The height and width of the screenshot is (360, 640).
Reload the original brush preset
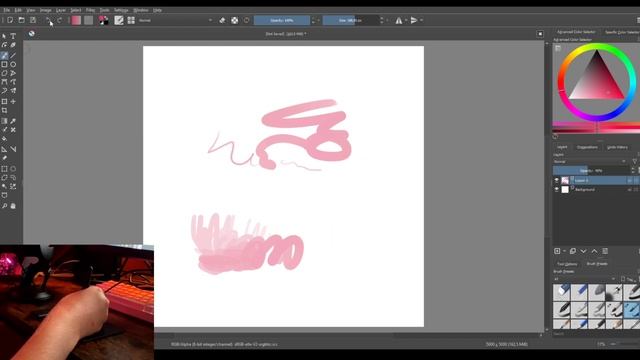(x=247, y=20)
